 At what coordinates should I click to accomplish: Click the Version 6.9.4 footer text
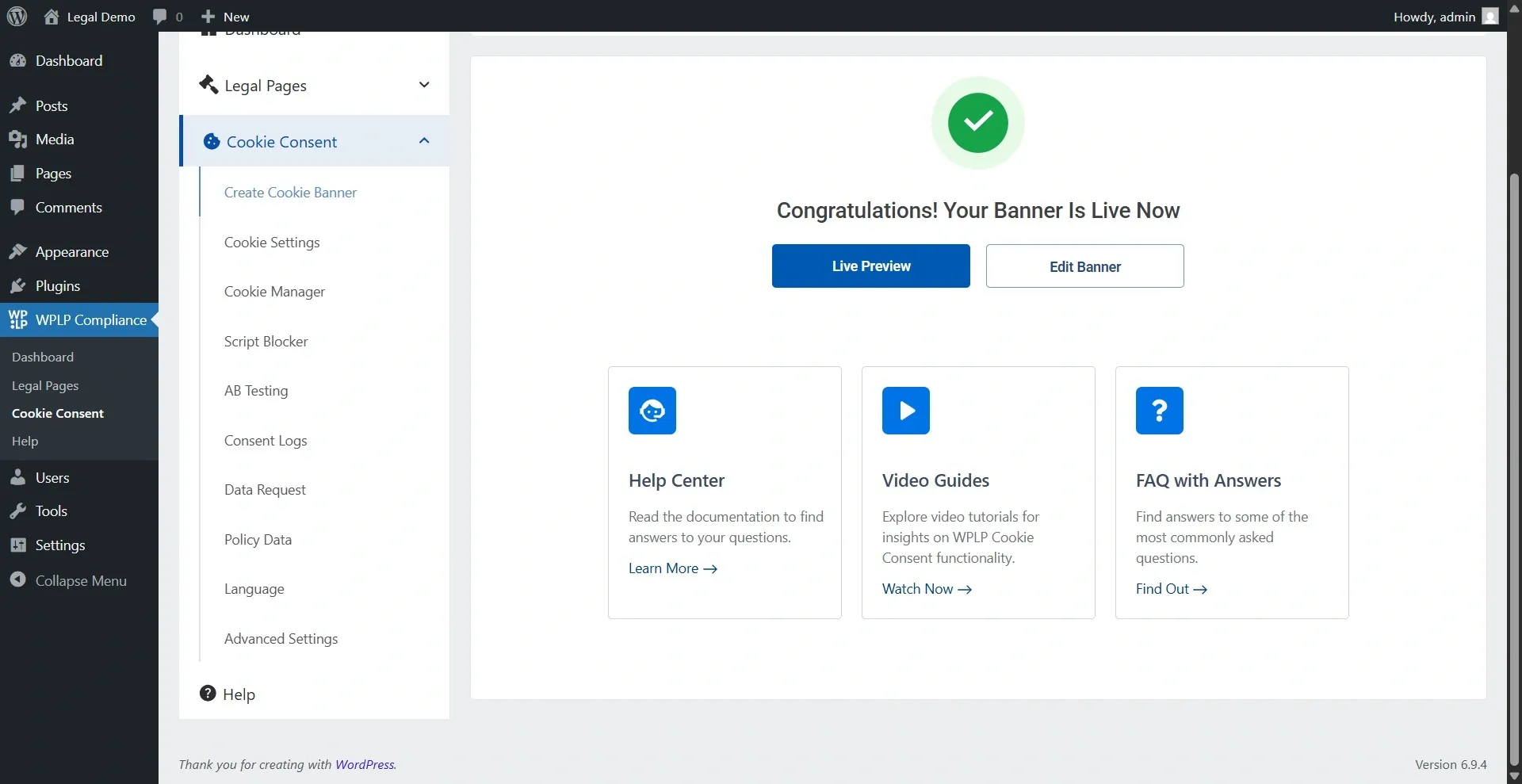tap(1451, 765)
